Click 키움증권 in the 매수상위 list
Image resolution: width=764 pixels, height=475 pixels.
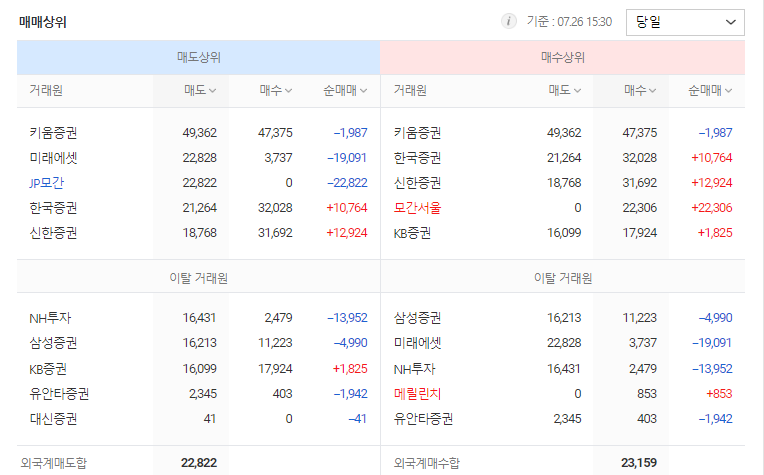(417, 133)
